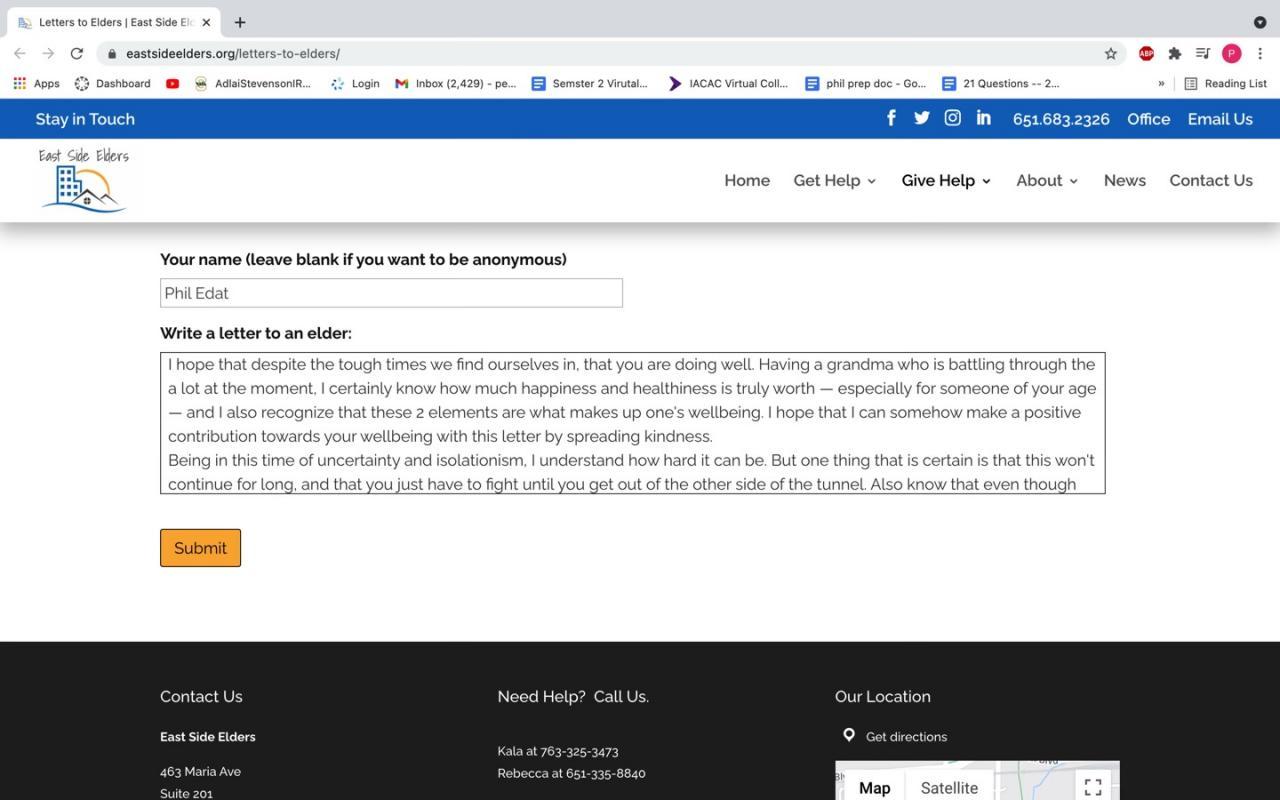Reload the page

point(77,54)
